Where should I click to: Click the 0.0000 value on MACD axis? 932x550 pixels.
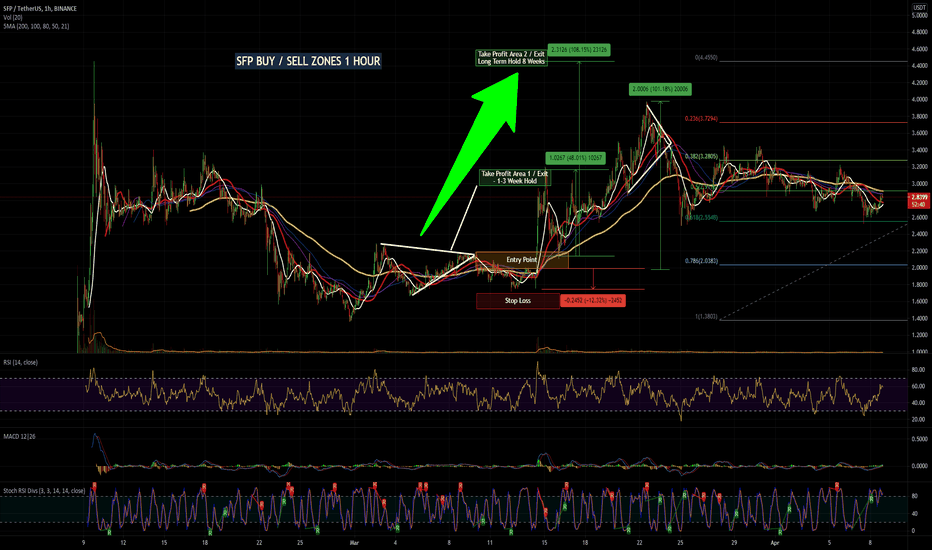[x=919, y=466]
